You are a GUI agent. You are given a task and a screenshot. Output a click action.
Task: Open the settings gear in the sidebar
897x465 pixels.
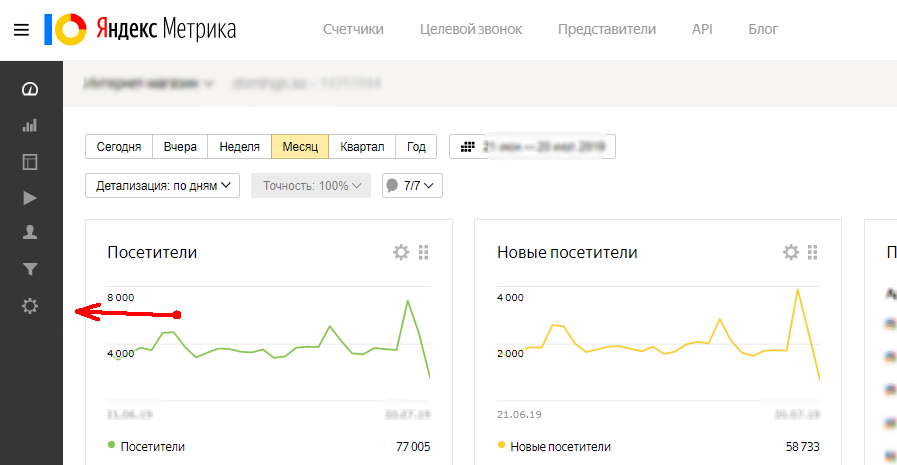point(30,306)
